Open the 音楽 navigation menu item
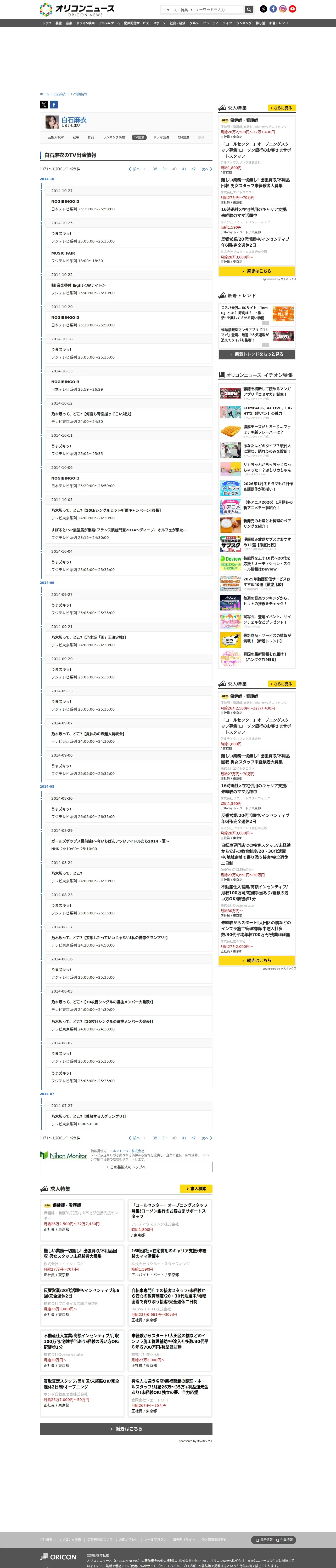This screenshot has width=336, height=1568. 69,23
